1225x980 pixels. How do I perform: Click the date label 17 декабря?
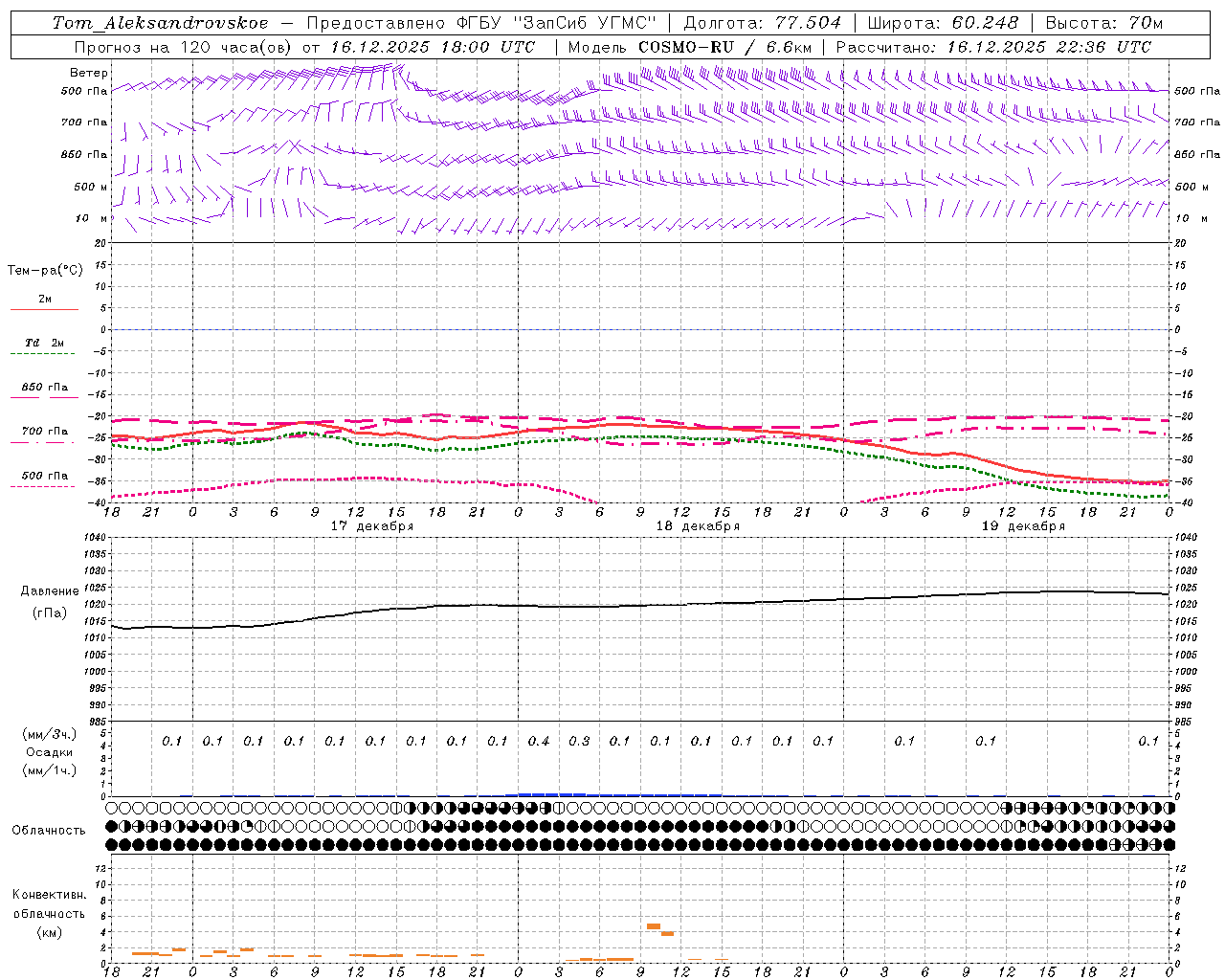tap(372, 526)
